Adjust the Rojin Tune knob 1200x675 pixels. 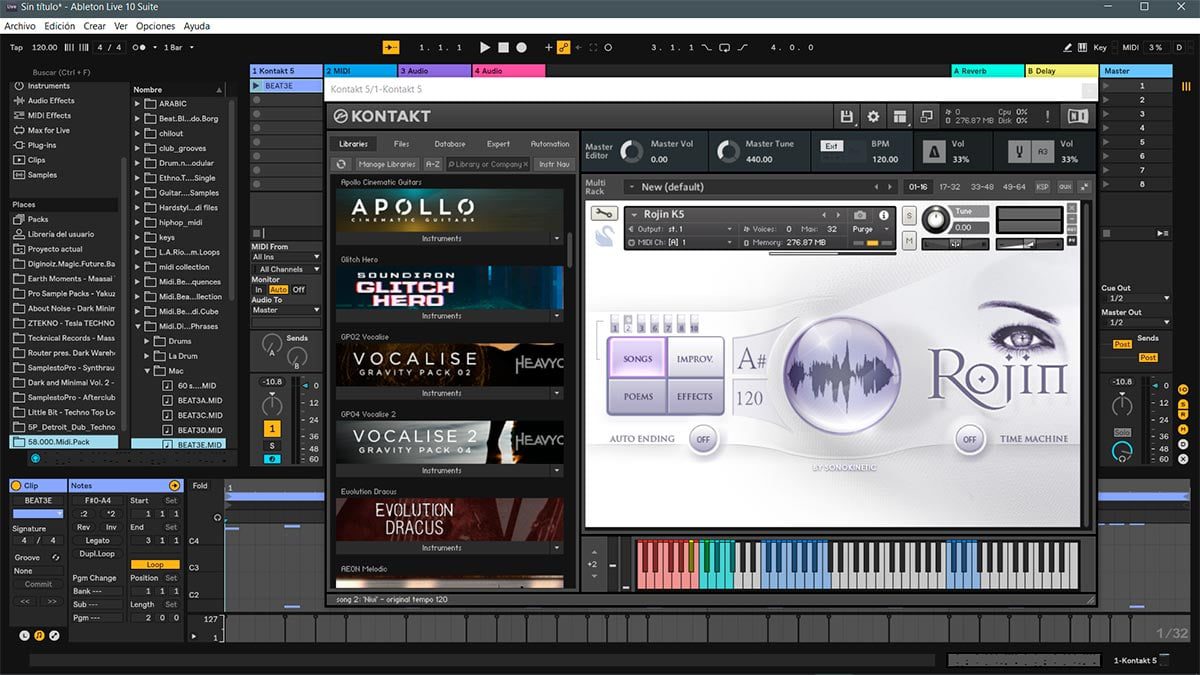click(936, 219)
